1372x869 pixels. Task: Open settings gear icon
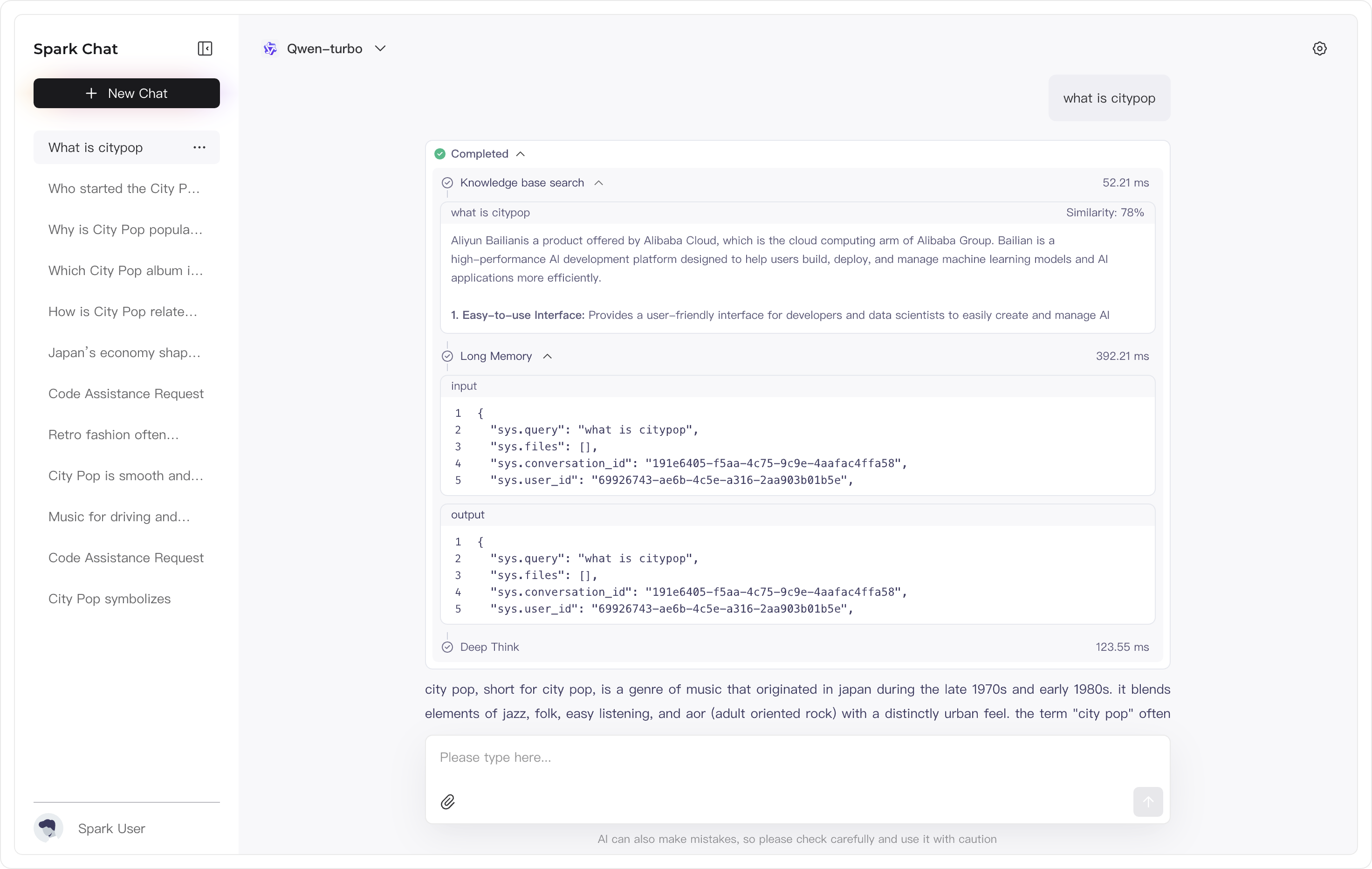[1320, 48]
